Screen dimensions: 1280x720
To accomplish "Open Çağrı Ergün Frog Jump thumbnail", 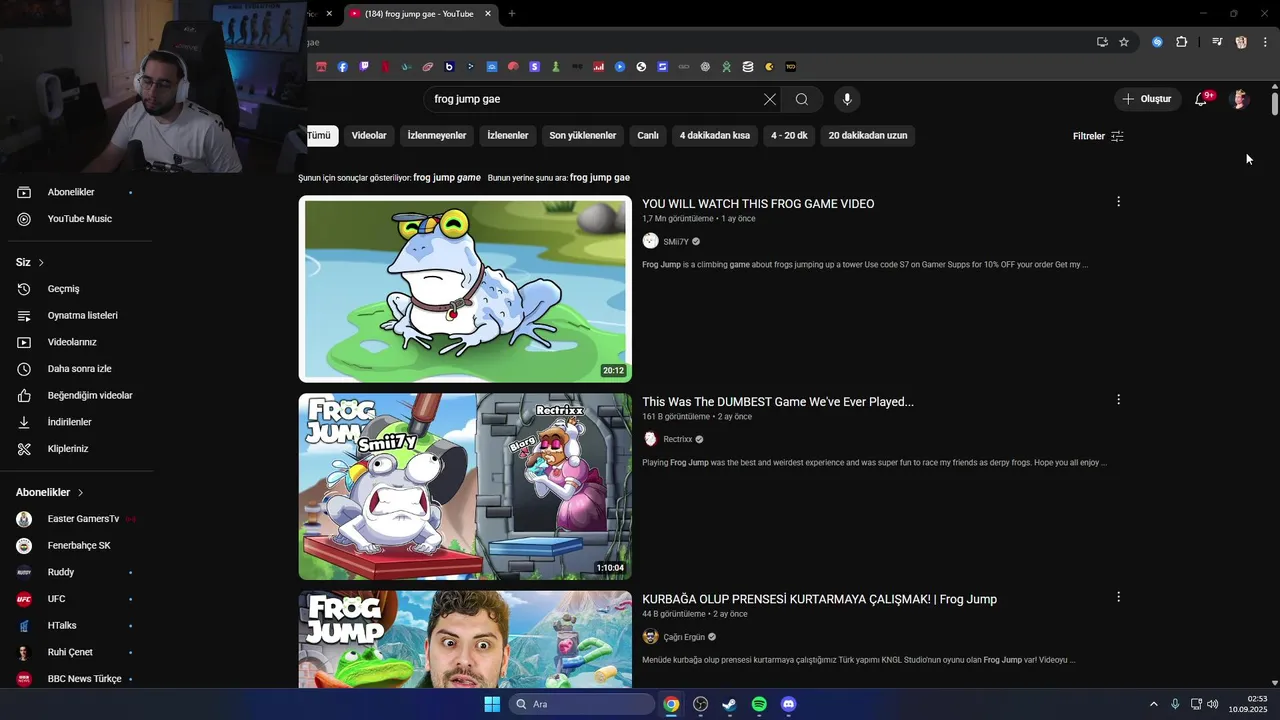I will [x=465, y=639].
